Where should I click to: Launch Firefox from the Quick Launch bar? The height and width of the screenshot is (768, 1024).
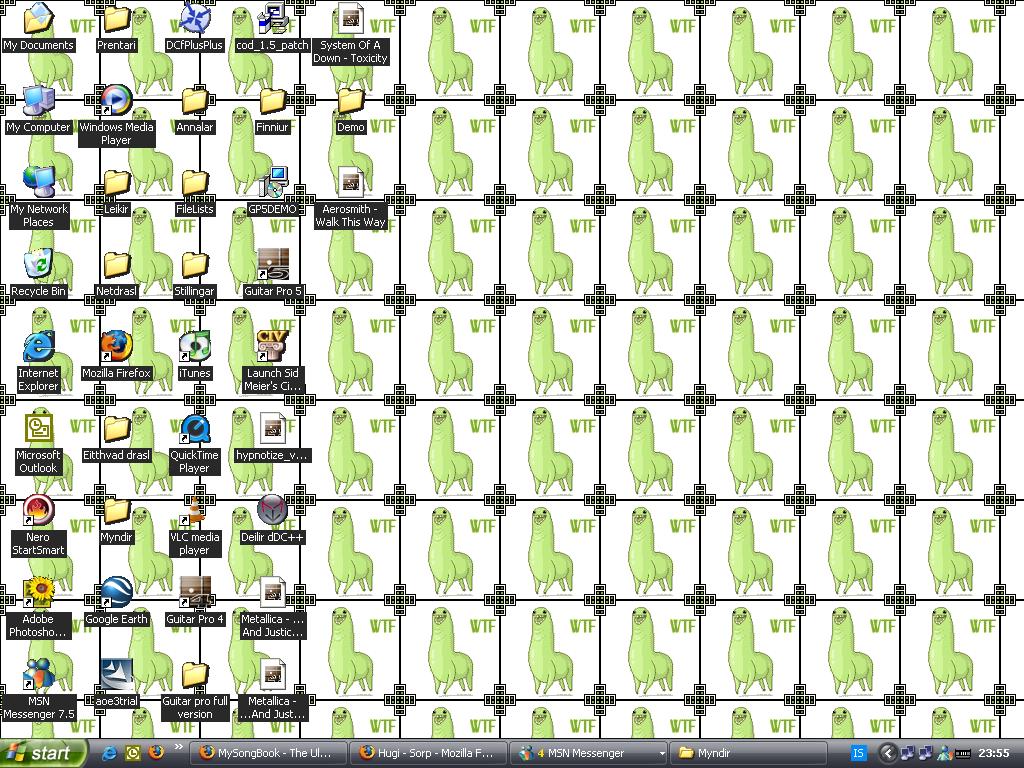pyautogui.click(x=156, y=752)
